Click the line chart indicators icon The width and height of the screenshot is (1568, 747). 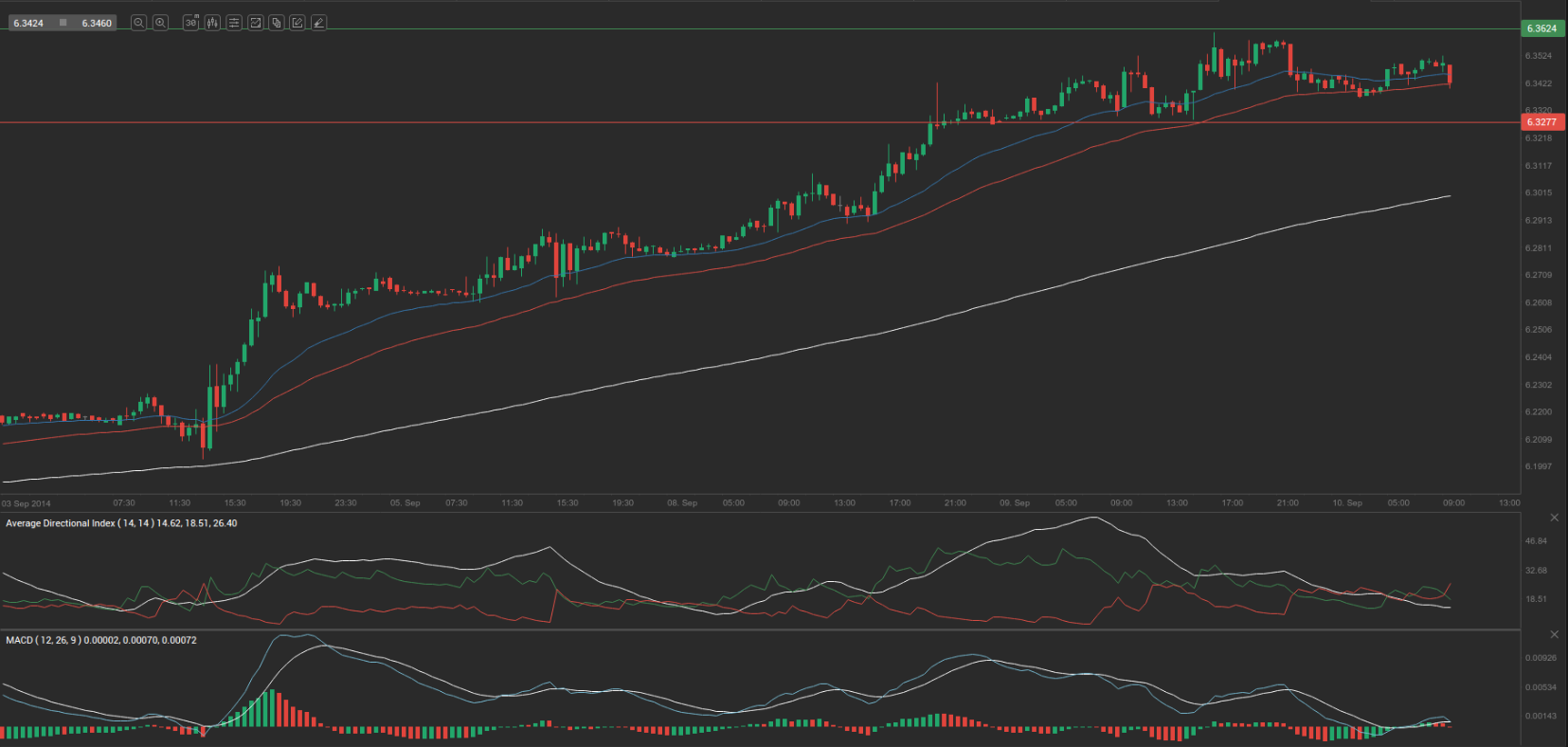coord(255,23)
